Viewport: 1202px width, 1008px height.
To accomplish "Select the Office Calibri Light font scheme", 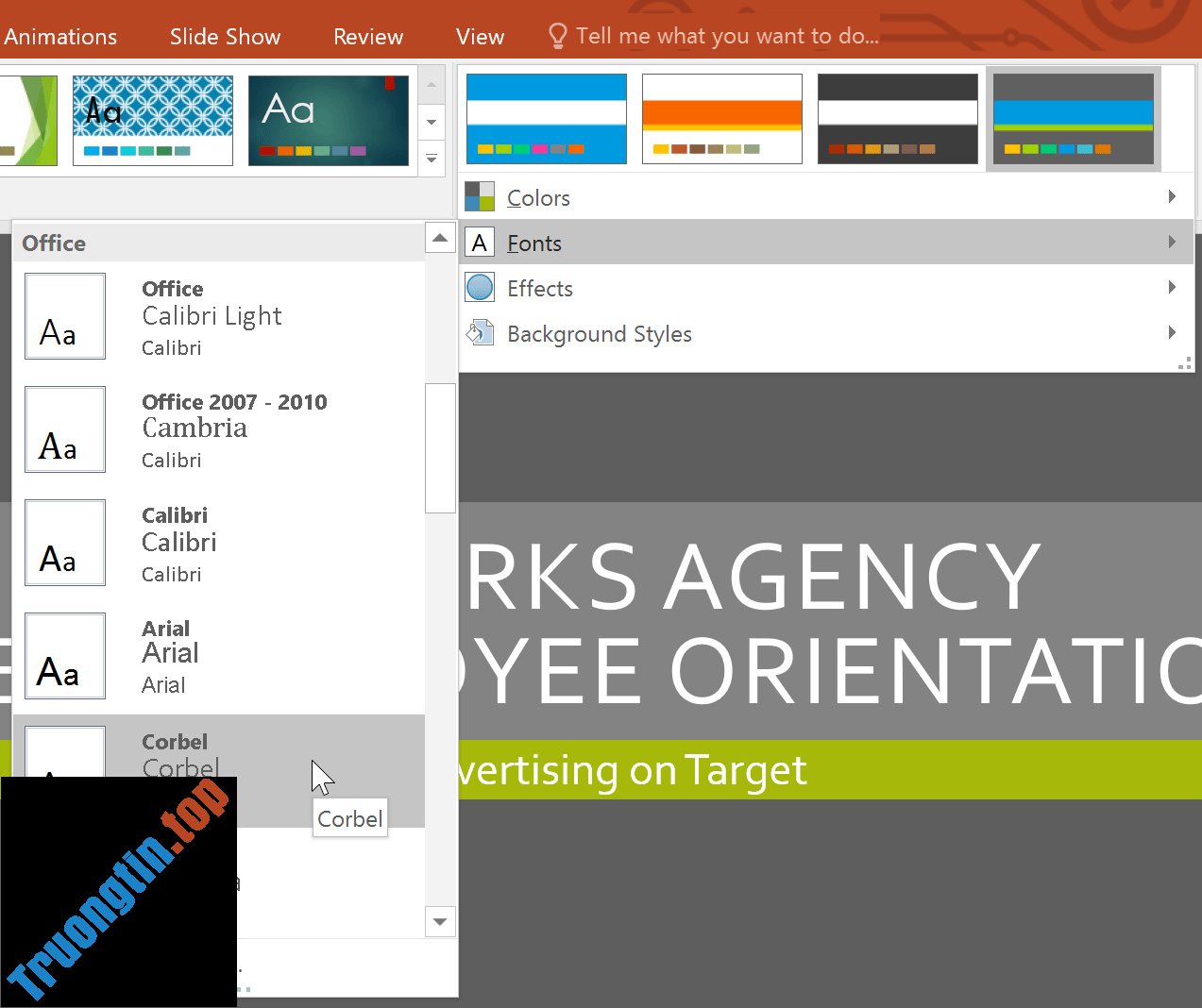I will click(x=217, y=315).
